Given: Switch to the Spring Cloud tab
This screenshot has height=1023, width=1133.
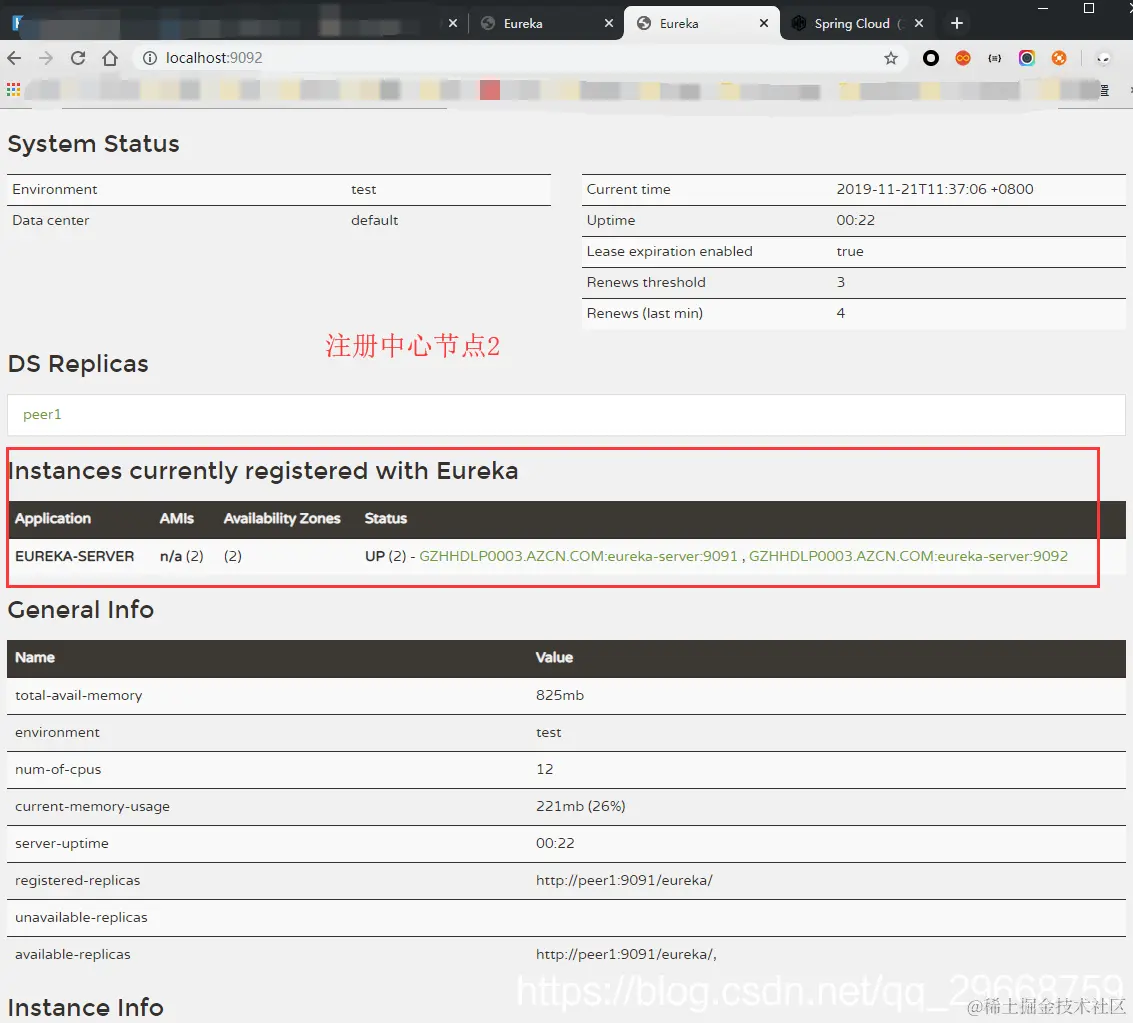Looking at the screenshot, I should [x=856, y=23].
